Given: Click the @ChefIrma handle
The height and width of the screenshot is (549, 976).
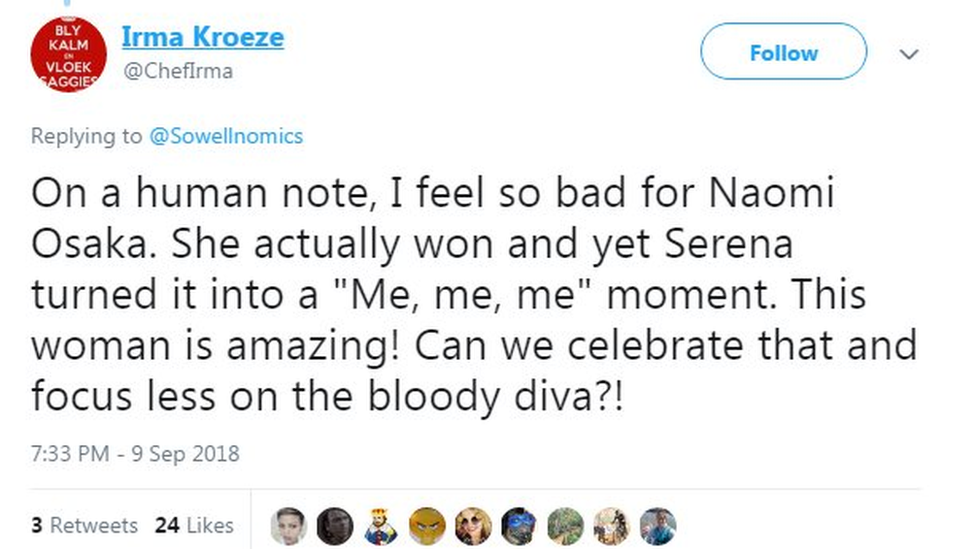Looking at the screenshot, I should [x=177, y=72].
